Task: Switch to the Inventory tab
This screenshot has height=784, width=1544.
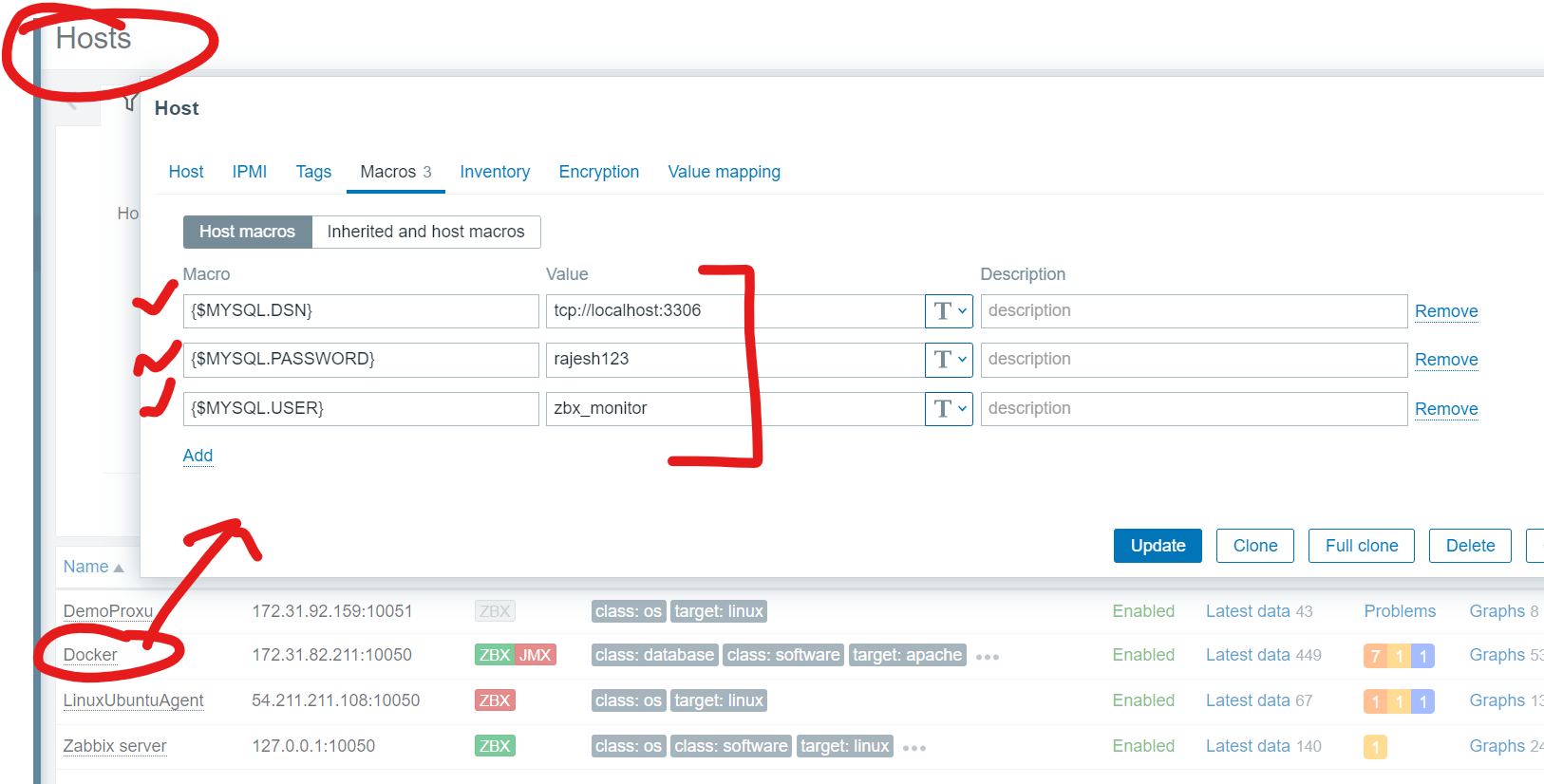Action: pyautogui.click(x=495, y=172)
